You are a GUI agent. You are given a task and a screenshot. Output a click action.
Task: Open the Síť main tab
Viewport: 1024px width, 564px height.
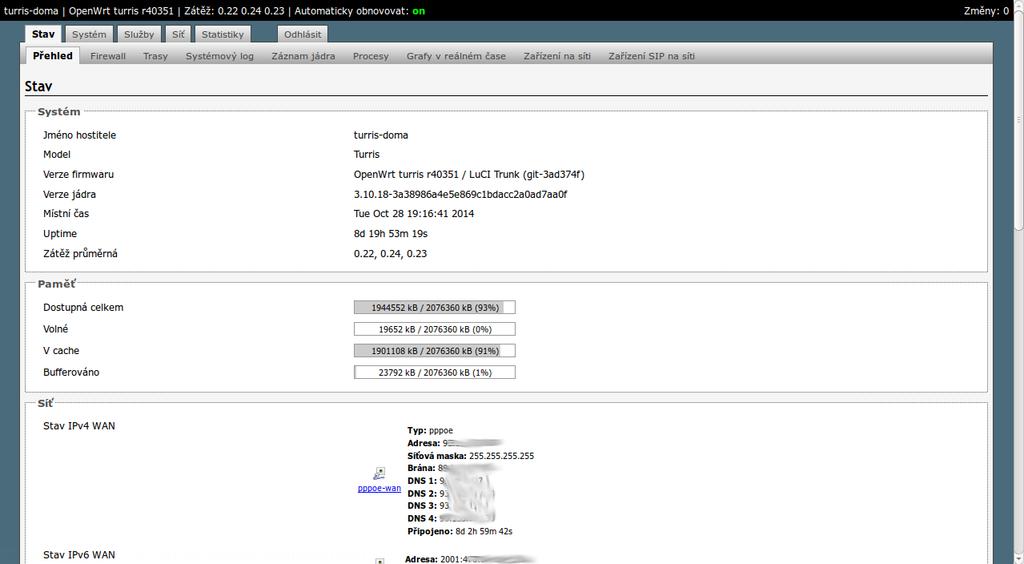[178, 35]
